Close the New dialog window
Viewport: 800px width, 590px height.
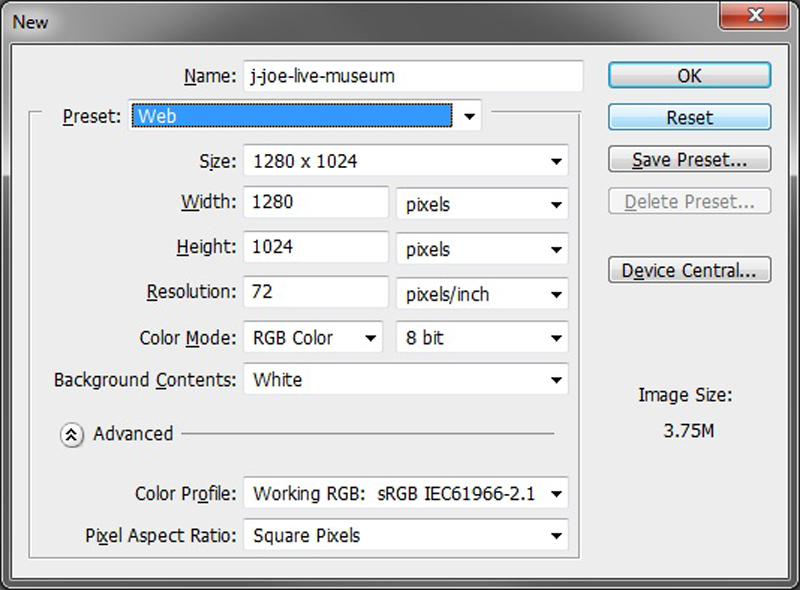coord(755,15)
